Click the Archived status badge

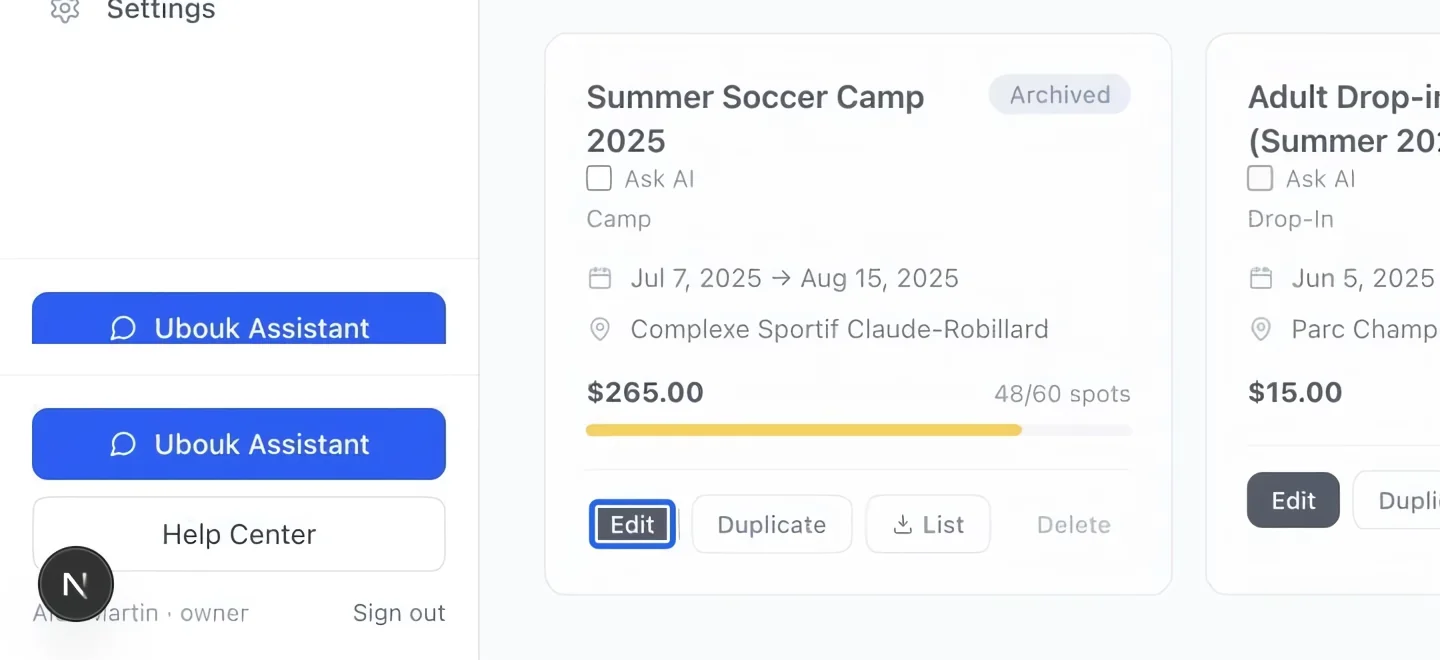click(1060, 95)
